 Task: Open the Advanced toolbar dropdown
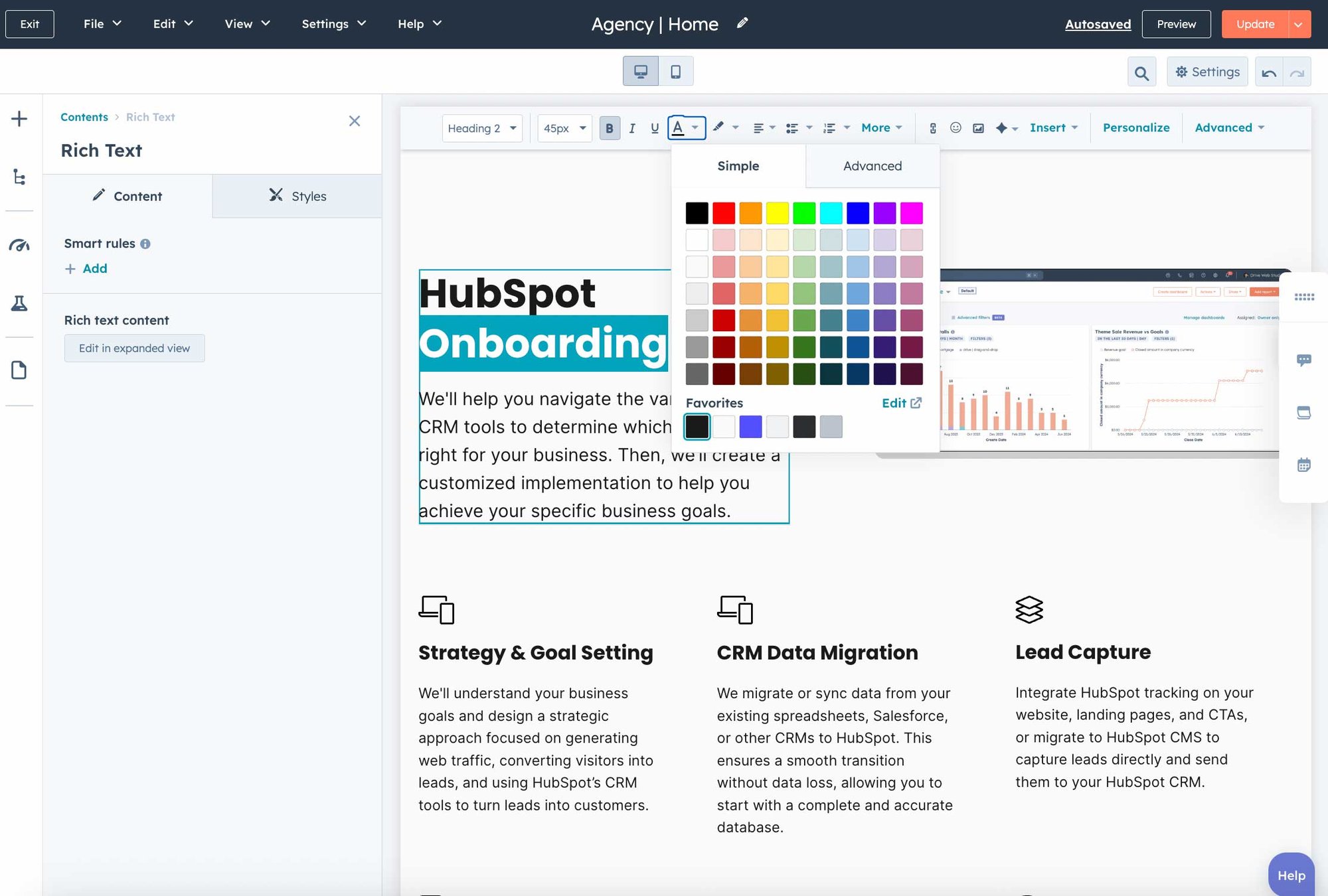tap(1230, 127)
